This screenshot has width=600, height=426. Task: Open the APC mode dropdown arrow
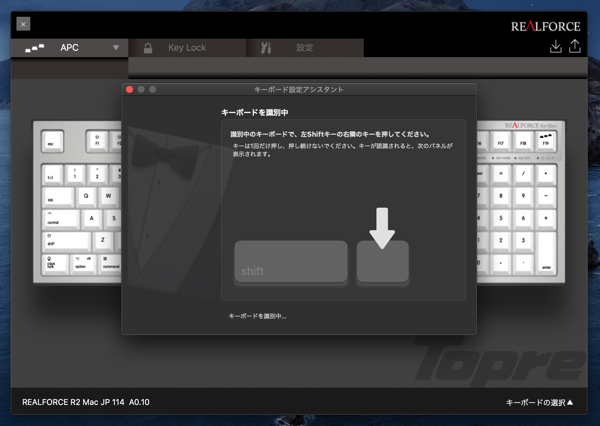click(x=116, y=48)
